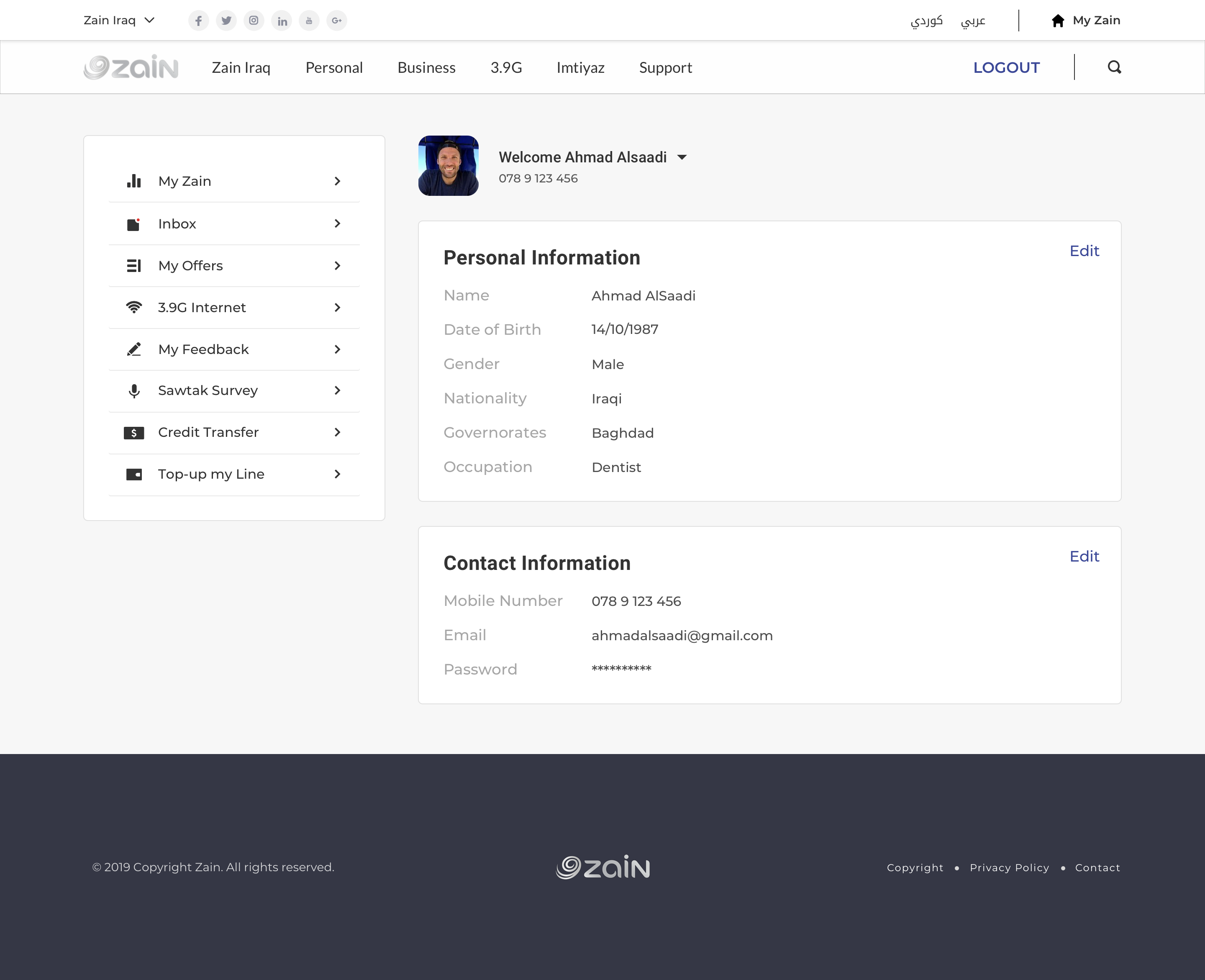The height and width of the screenshot is (980, 1205).
Task: Open Zain's LinkedIn page icon
Action: (282, 21)
